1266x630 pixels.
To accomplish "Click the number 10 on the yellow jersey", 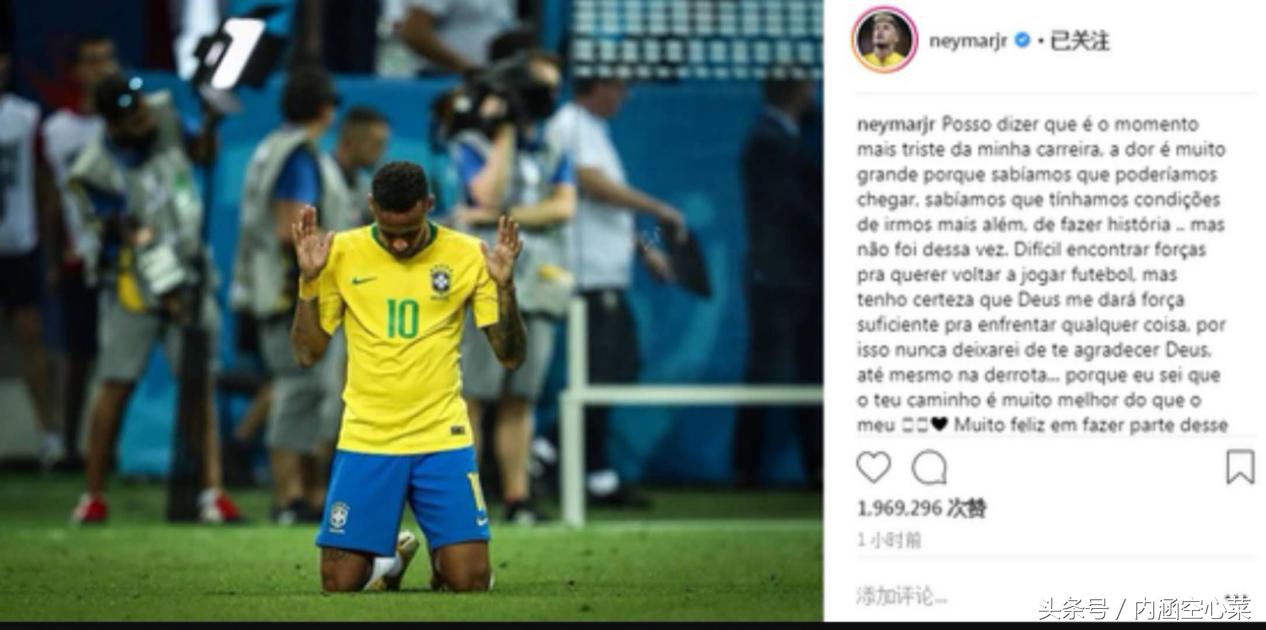I will tap(403, 318).
